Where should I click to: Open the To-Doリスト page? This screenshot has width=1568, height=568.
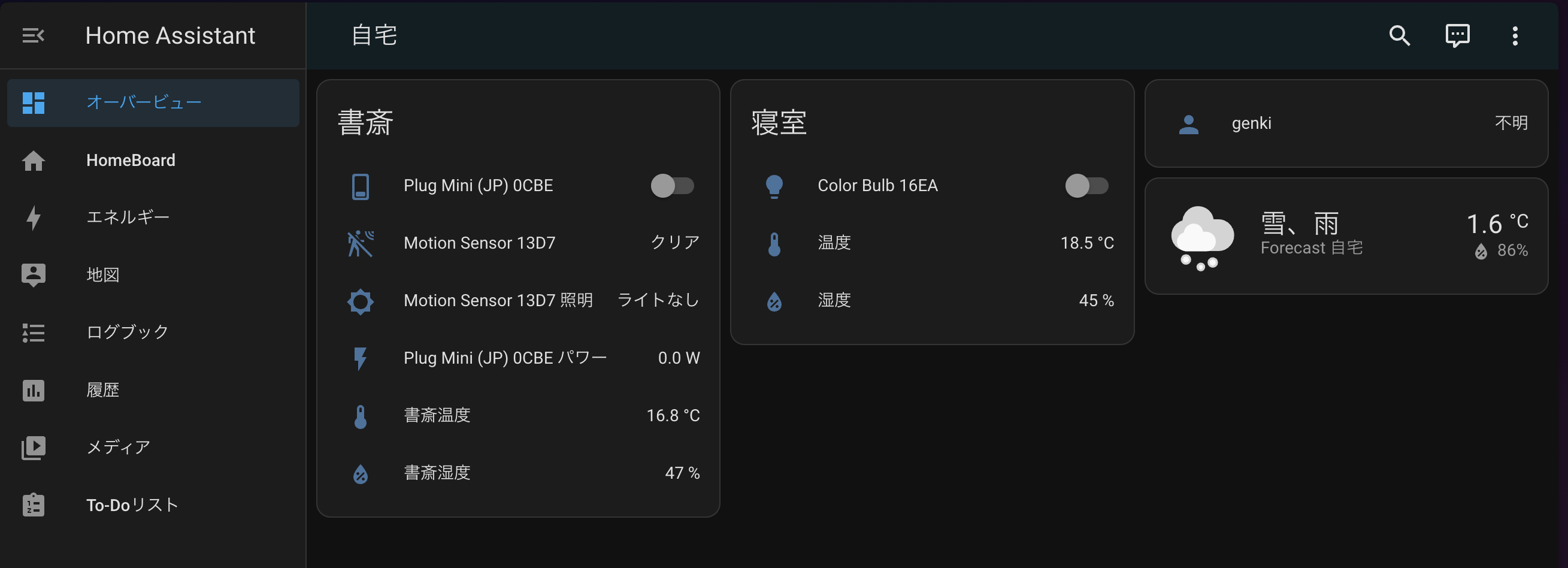132,504
